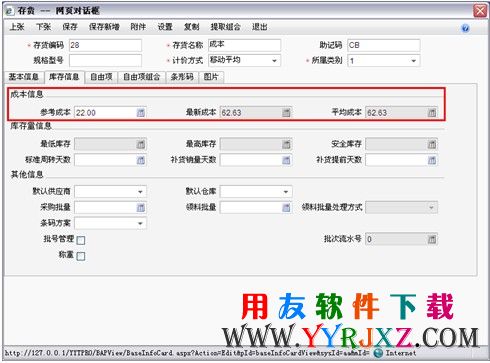Click the browser page icon in title bar
The image size is (490, 363).
(x=9, y=11)
